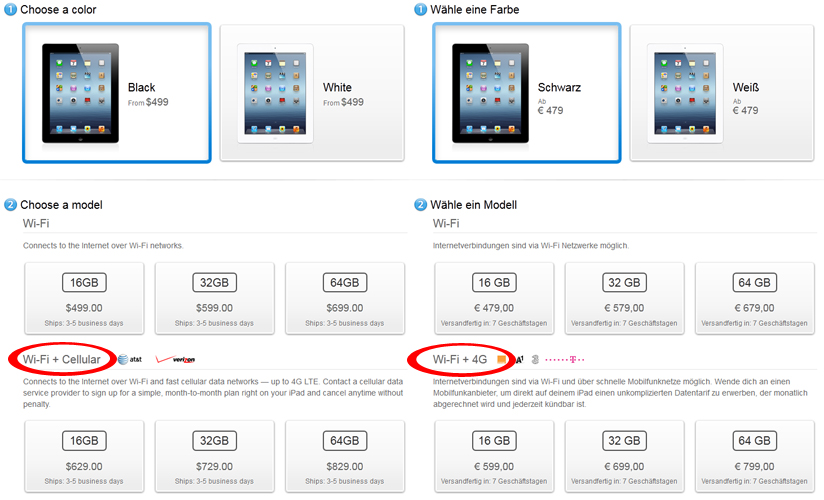Click the AT&T carrier logo
This screenshot has width=824, height=500.
click(x=130, y=360)
